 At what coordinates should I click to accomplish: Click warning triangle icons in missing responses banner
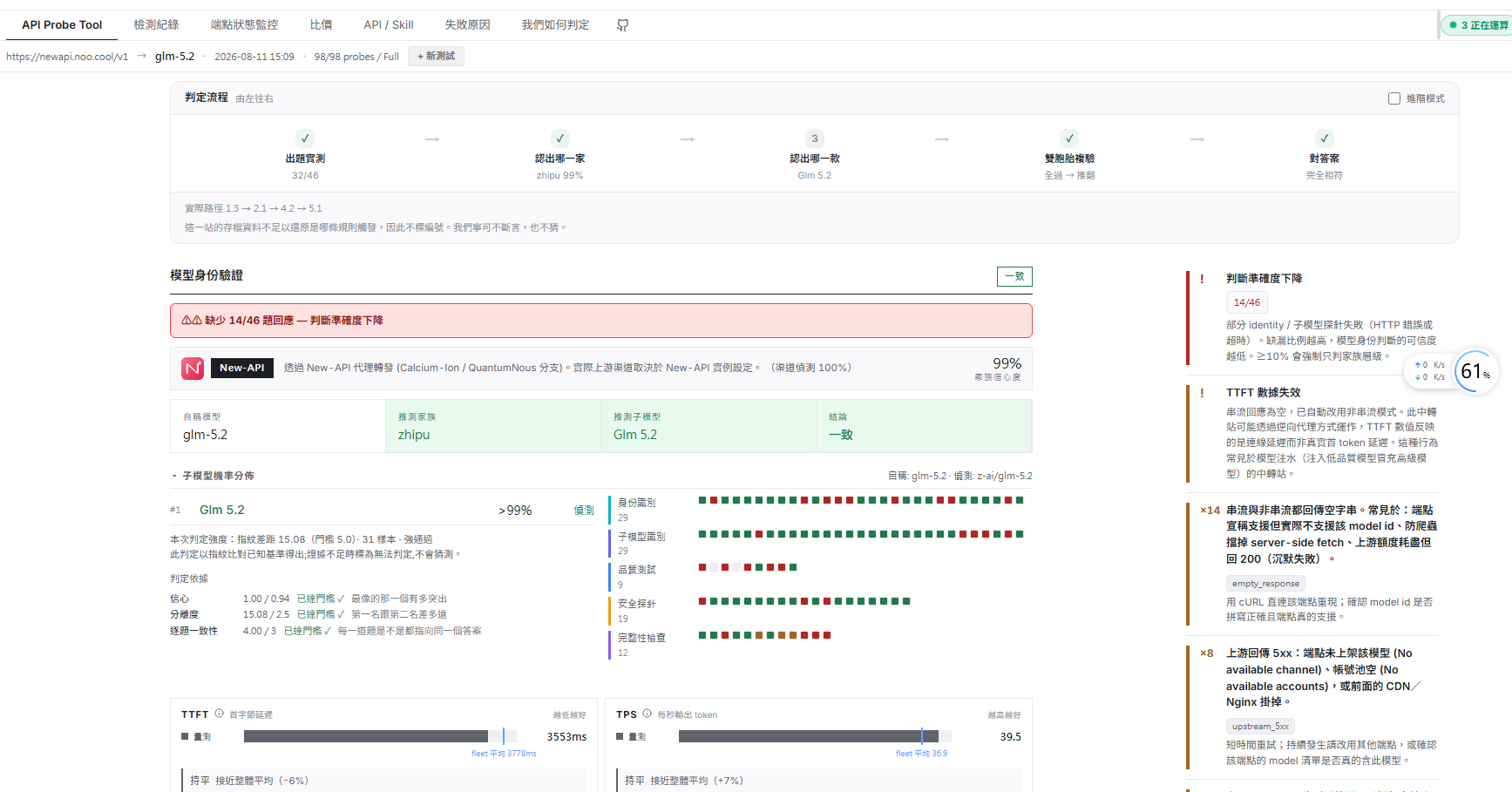[192, 321]
